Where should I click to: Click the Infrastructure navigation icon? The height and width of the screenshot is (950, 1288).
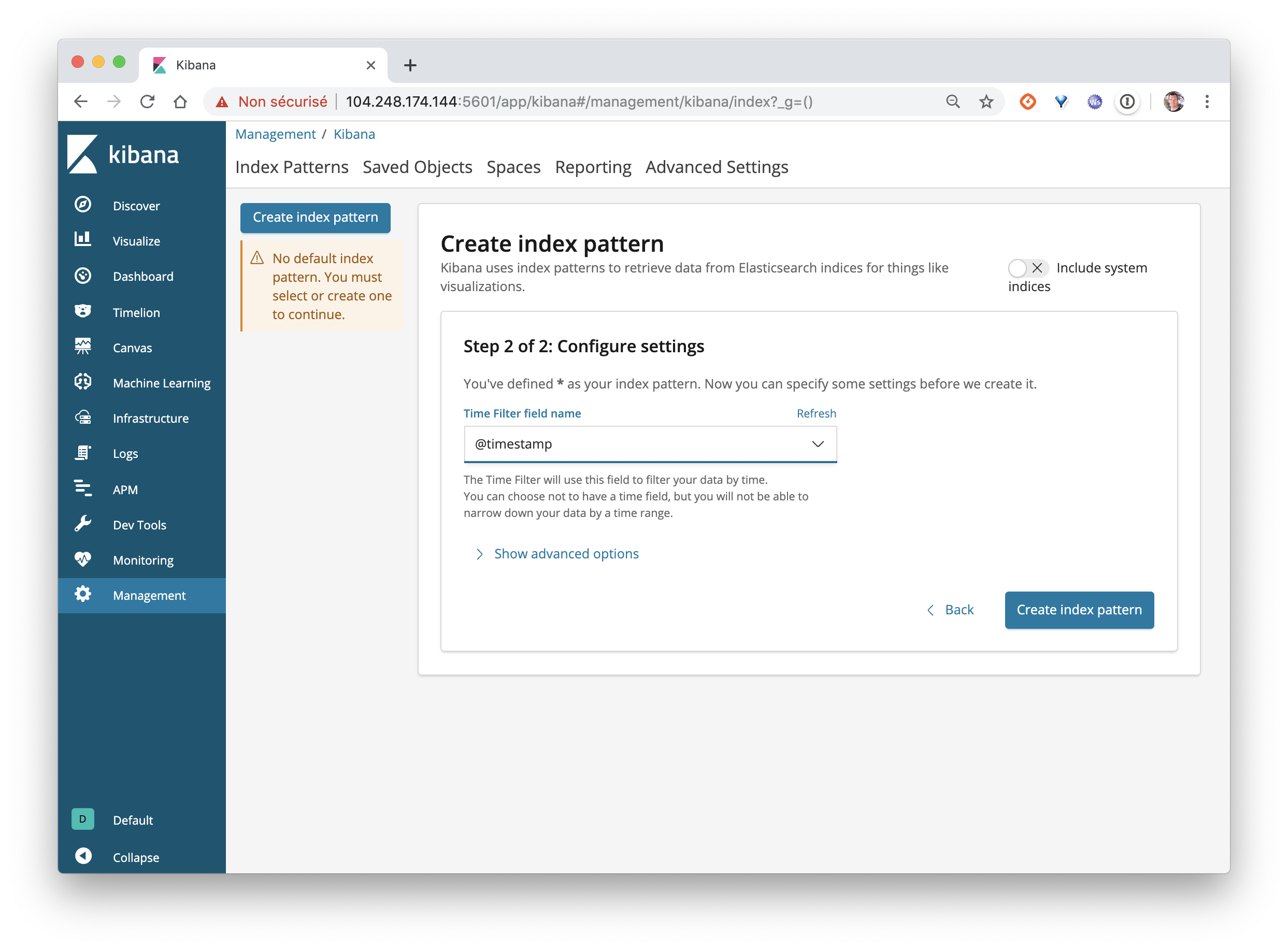click(83, 418)
